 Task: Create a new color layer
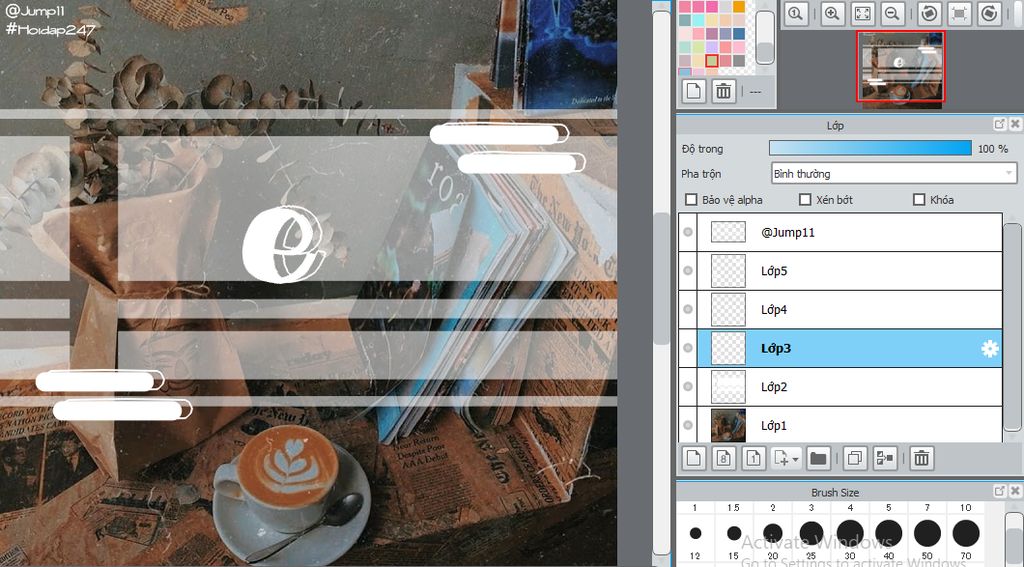point(694,459)
